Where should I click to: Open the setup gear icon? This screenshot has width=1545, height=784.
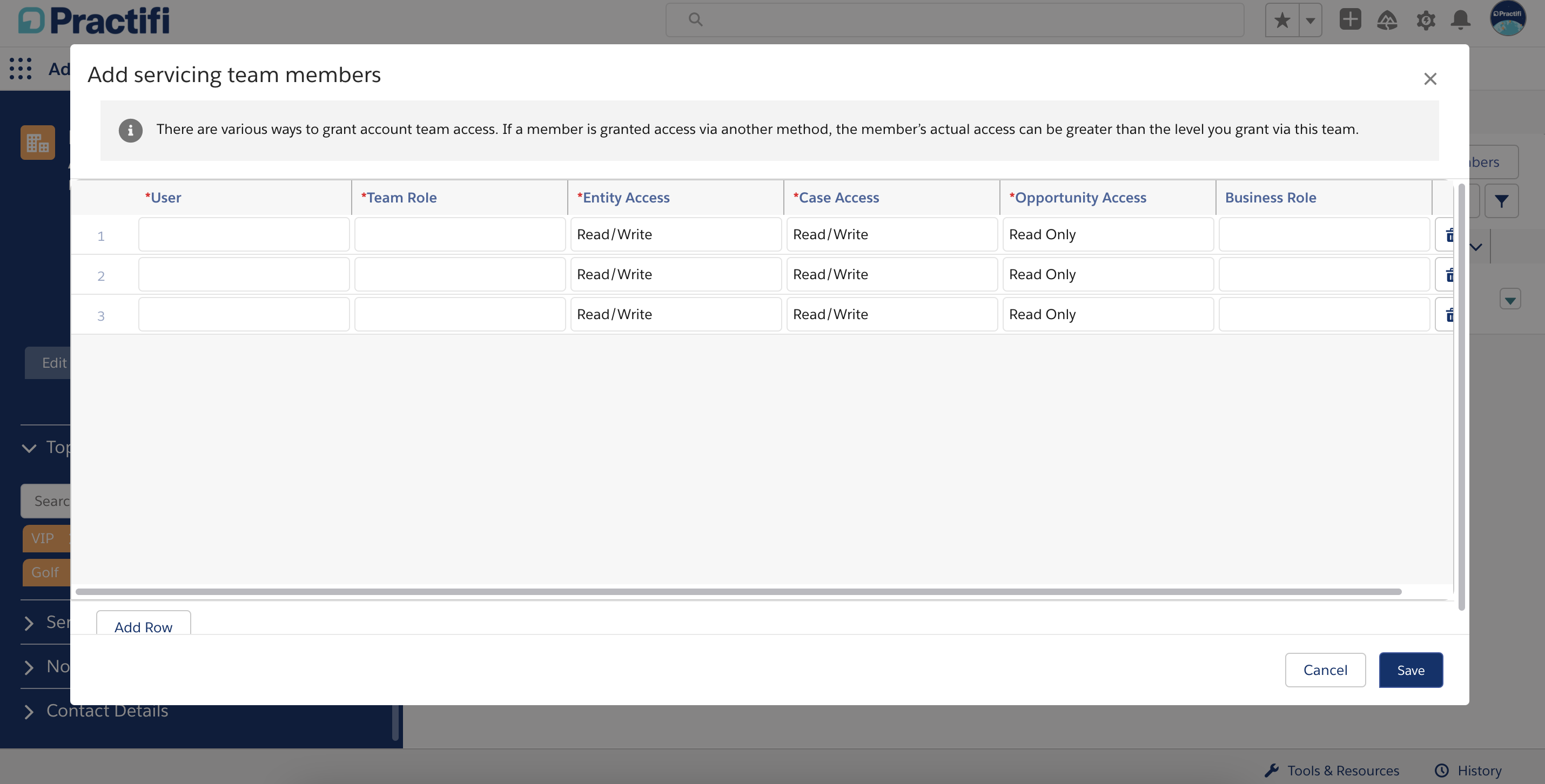pos(1426,21)
